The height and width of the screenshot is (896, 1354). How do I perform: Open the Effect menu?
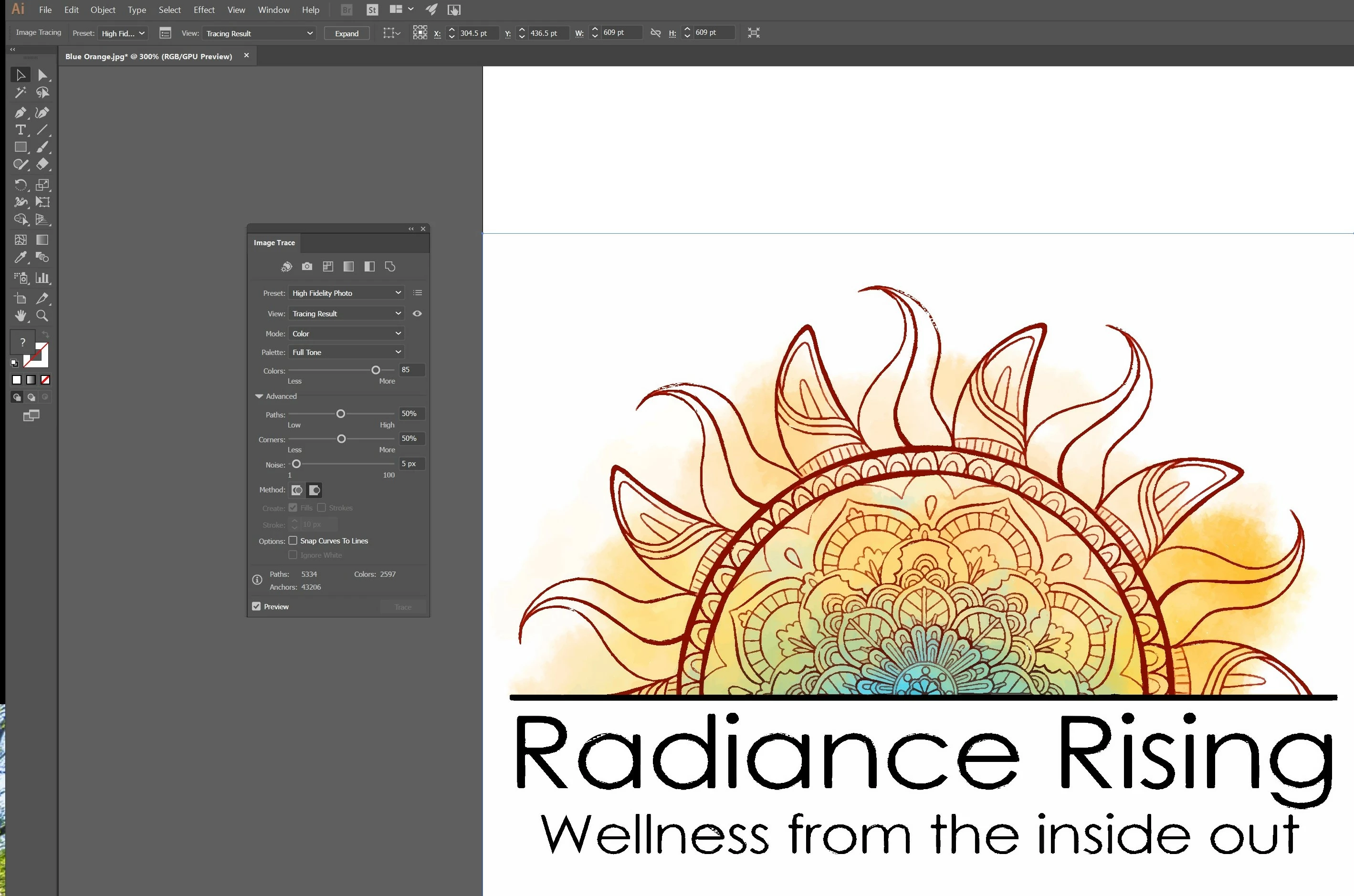point(203,10)
